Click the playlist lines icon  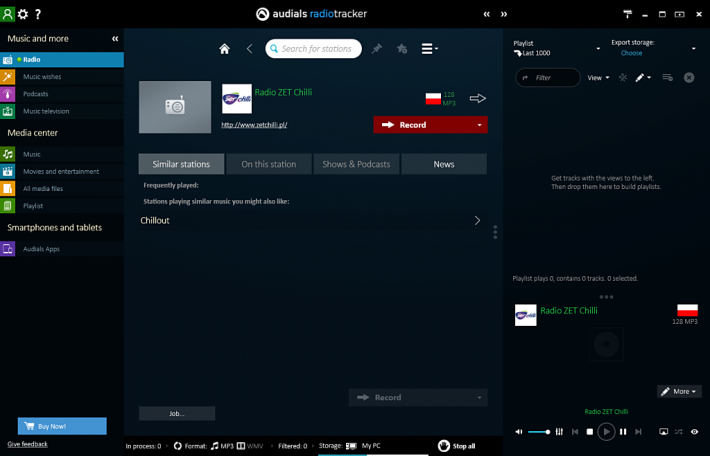pyautogui.click(x=667, y=78)
